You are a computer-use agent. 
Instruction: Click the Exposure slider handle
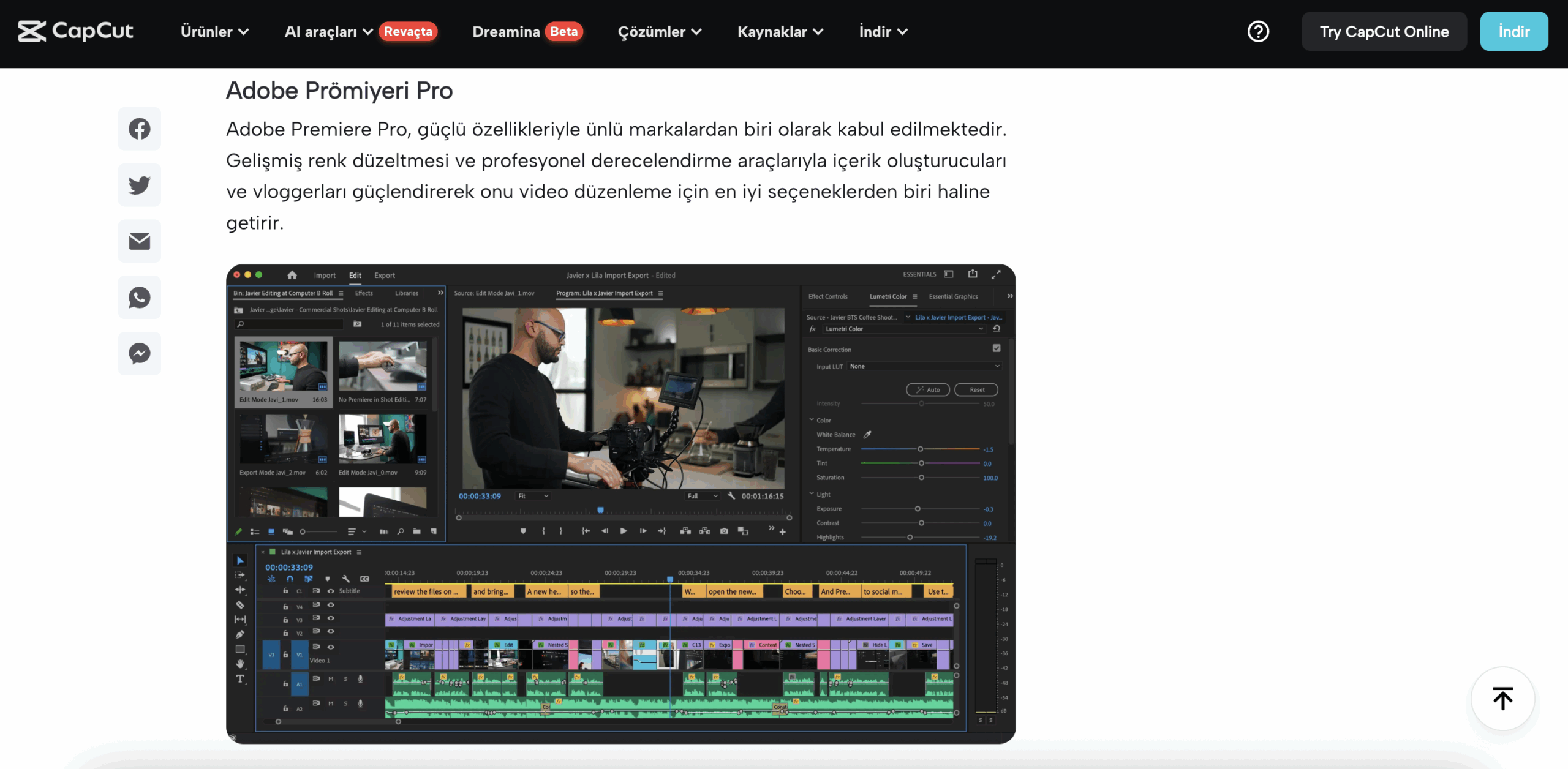click(918, 509)
